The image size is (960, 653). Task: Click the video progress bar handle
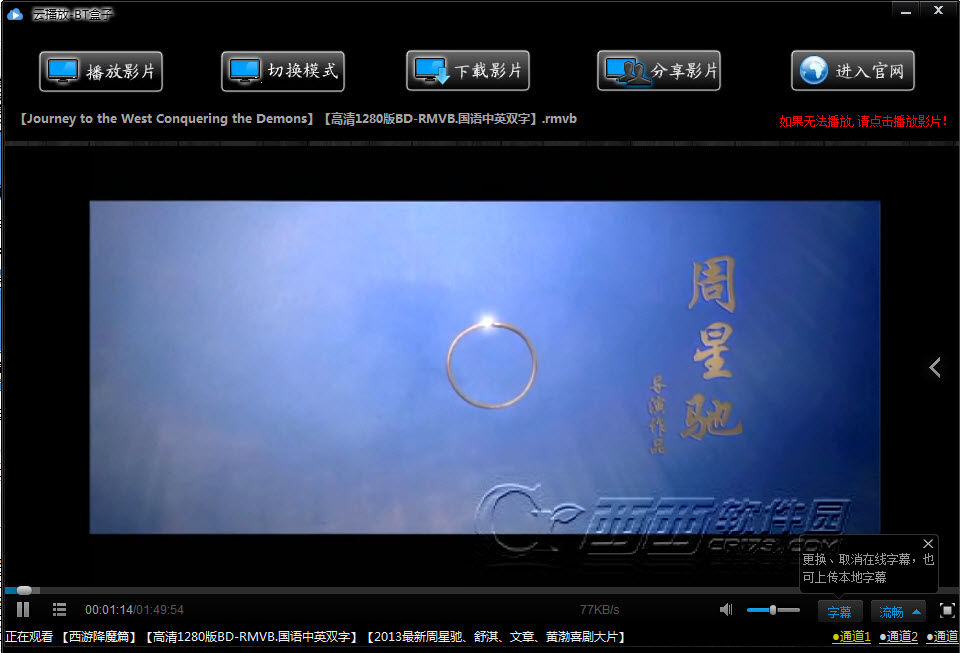(24, 591)
